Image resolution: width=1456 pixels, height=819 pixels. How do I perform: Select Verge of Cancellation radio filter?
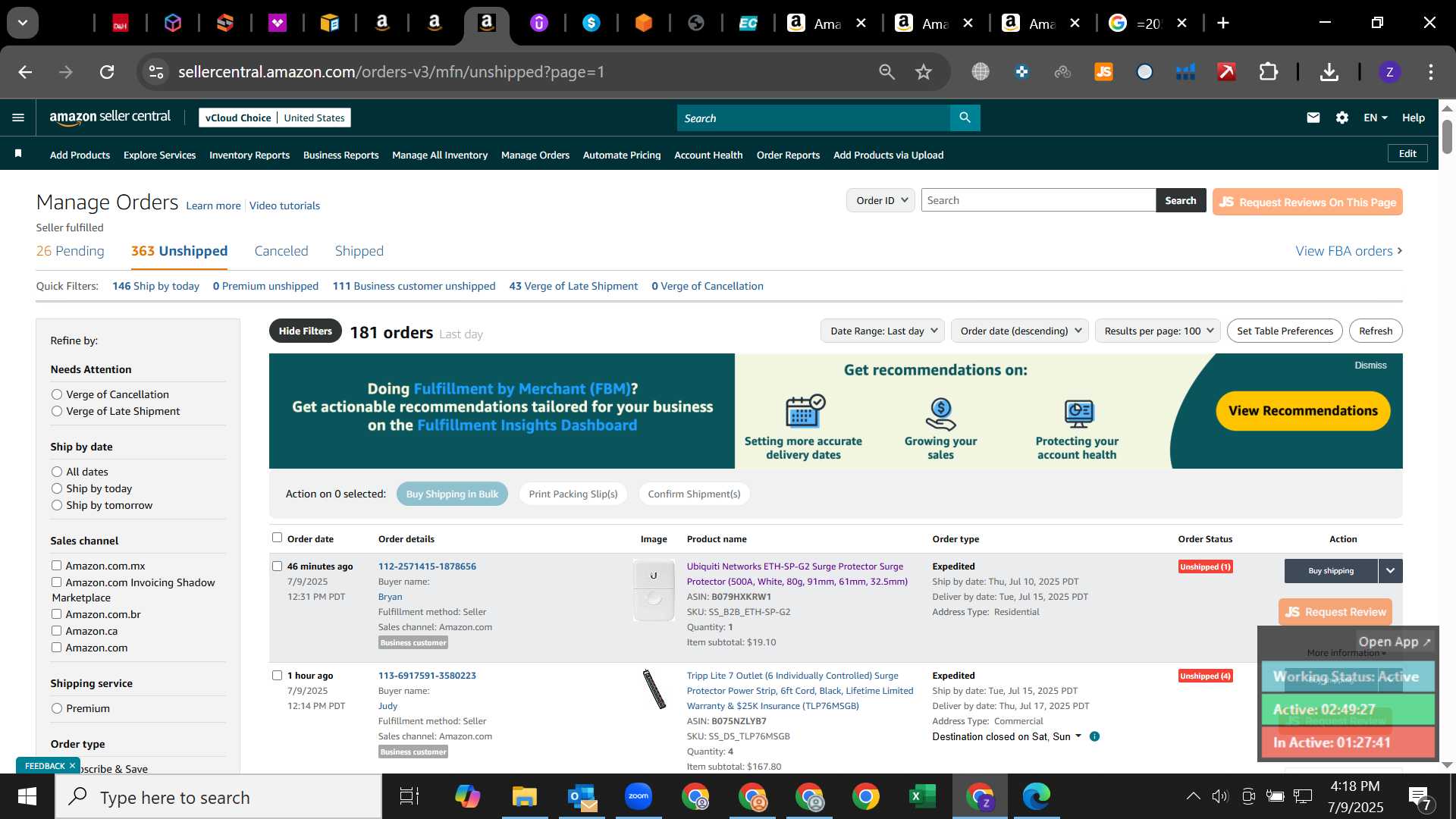[57, 394]
